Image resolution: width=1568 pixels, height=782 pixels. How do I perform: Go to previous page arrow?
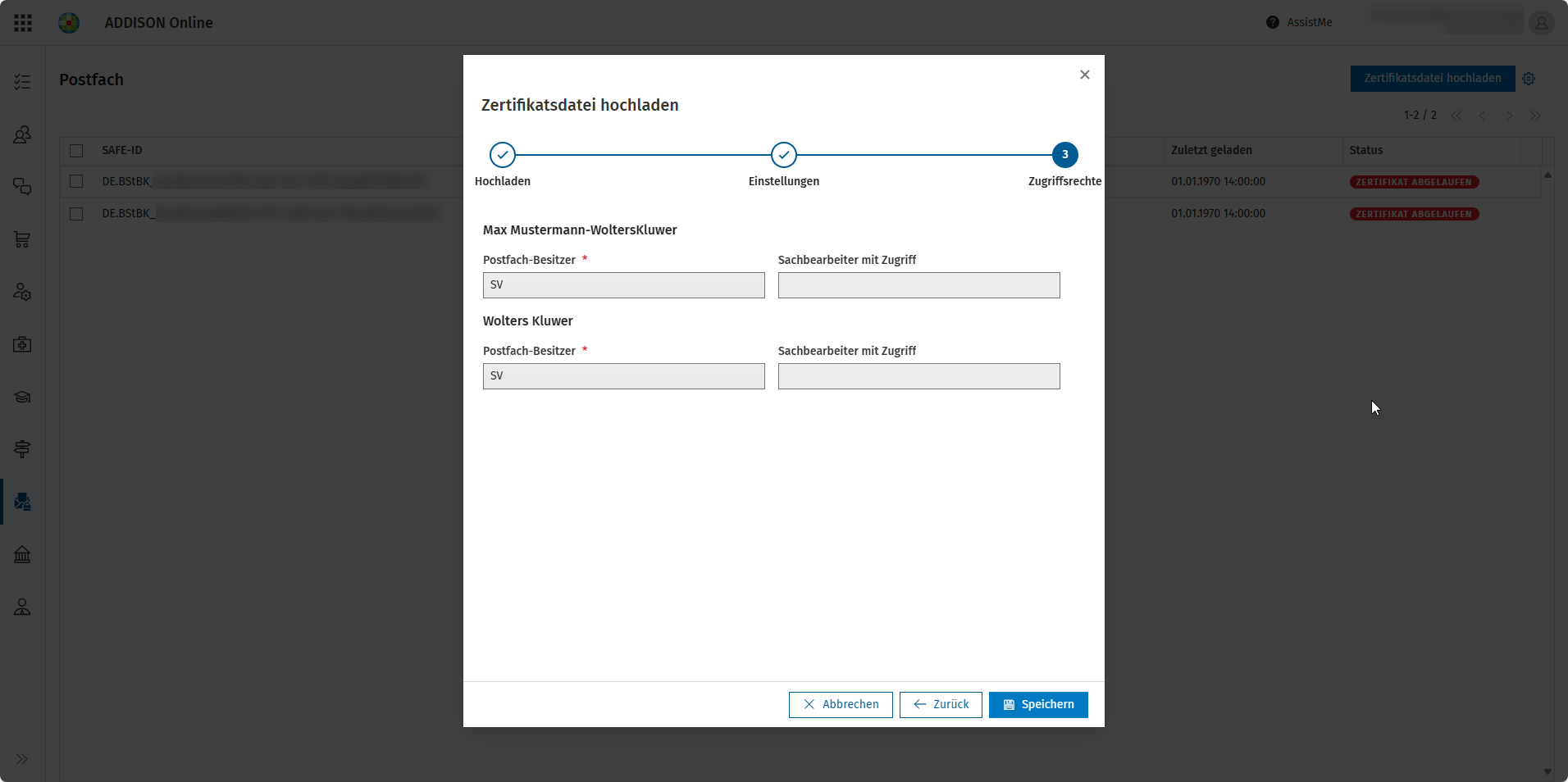coord(1483,116)
